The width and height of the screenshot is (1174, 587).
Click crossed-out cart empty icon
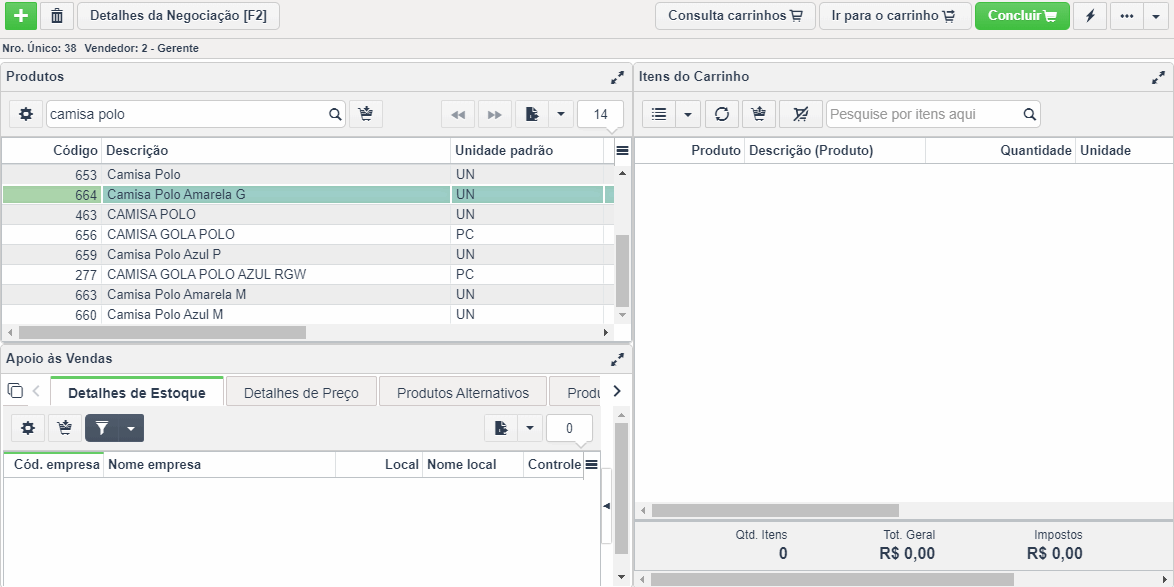pyautogui.click(x=800, y=114)
